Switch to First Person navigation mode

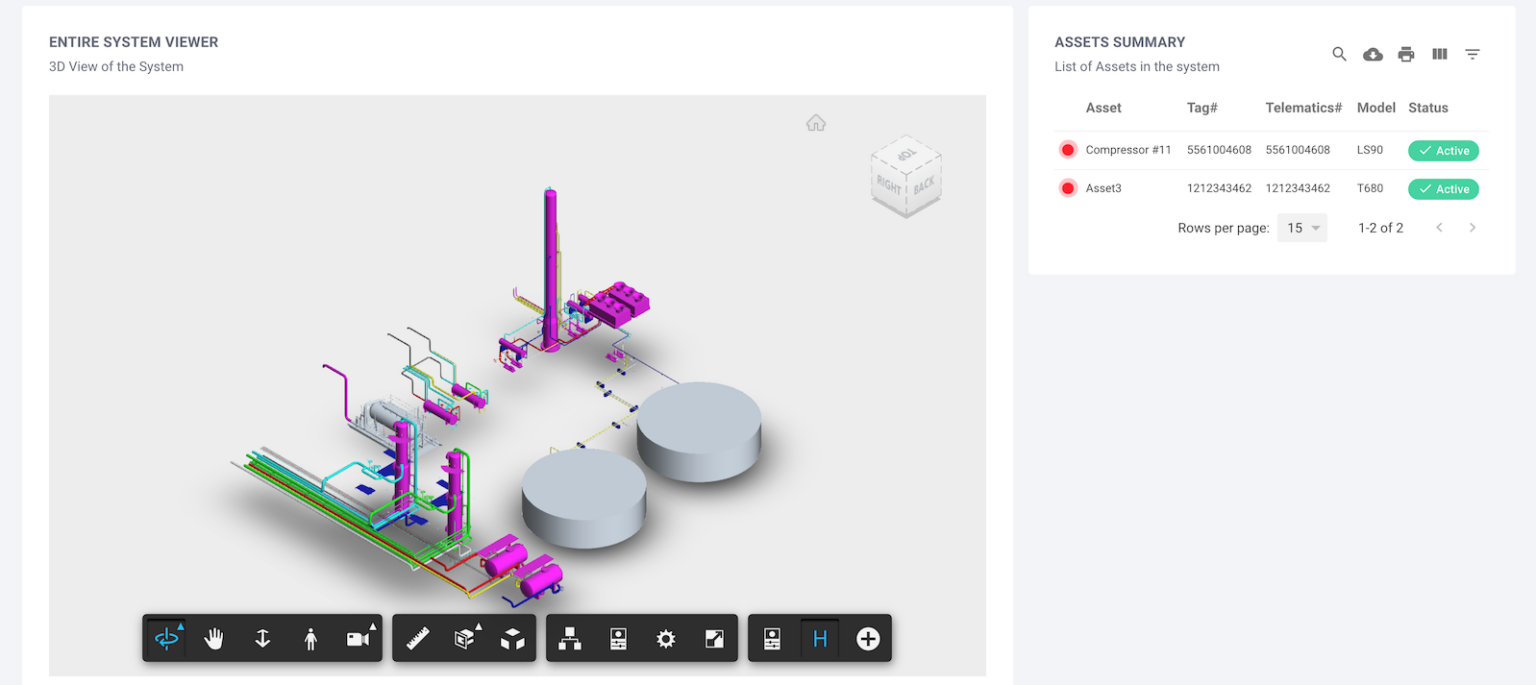click(310, 638)
